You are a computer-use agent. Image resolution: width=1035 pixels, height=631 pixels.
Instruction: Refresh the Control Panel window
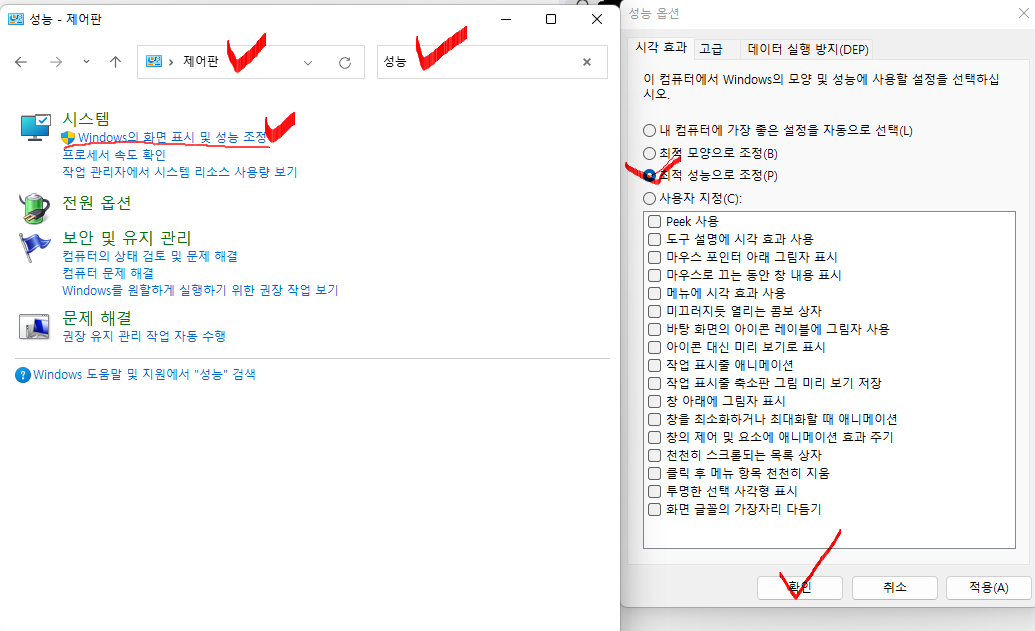(345, 63)
